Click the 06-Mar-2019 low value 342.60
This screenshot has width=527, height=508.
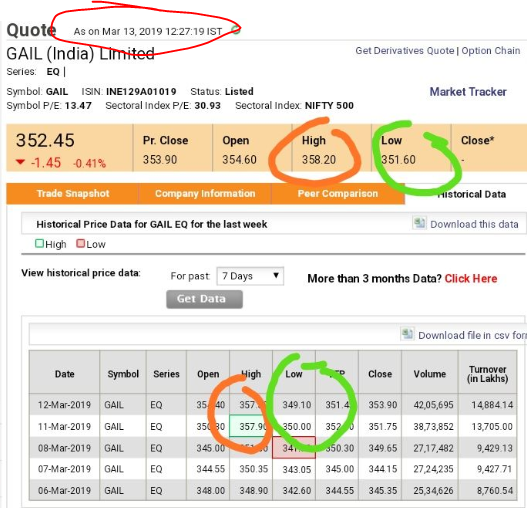[297, 491]
